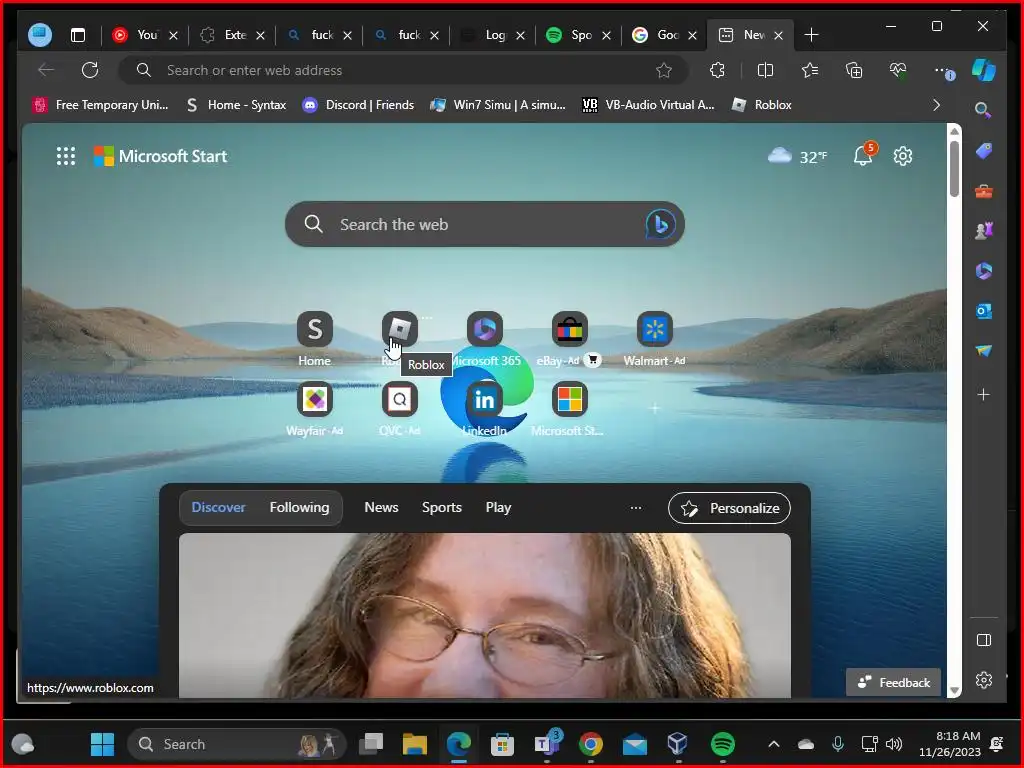Switch to the Following feed tab

pyautogui.click(x=300, y=507)
